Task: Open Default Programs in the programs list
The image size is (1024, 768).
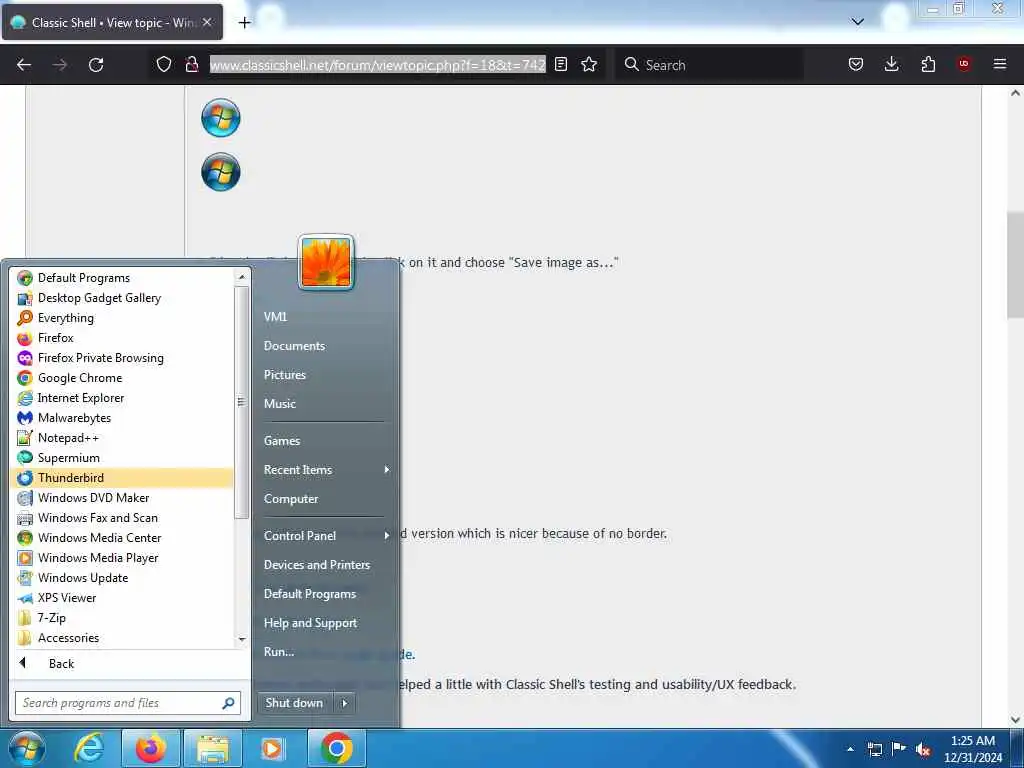Action: 122,278
